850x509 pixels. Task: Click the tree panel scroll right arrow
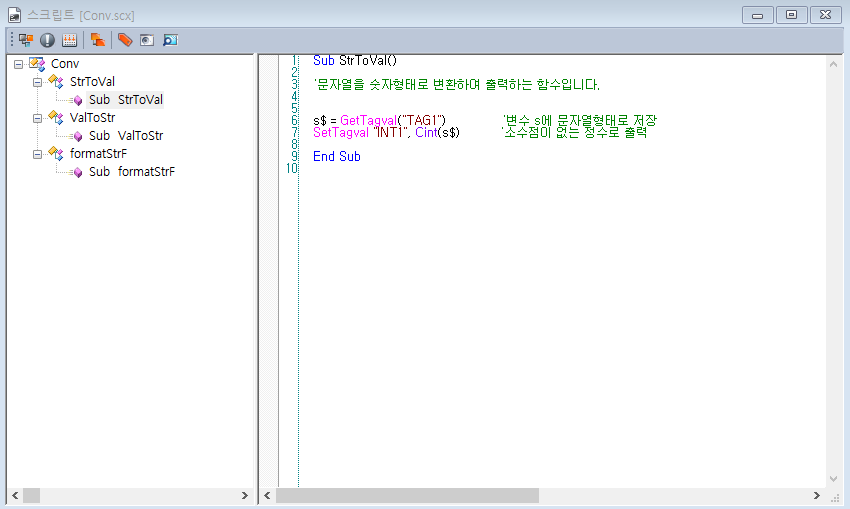pos(244,495)
